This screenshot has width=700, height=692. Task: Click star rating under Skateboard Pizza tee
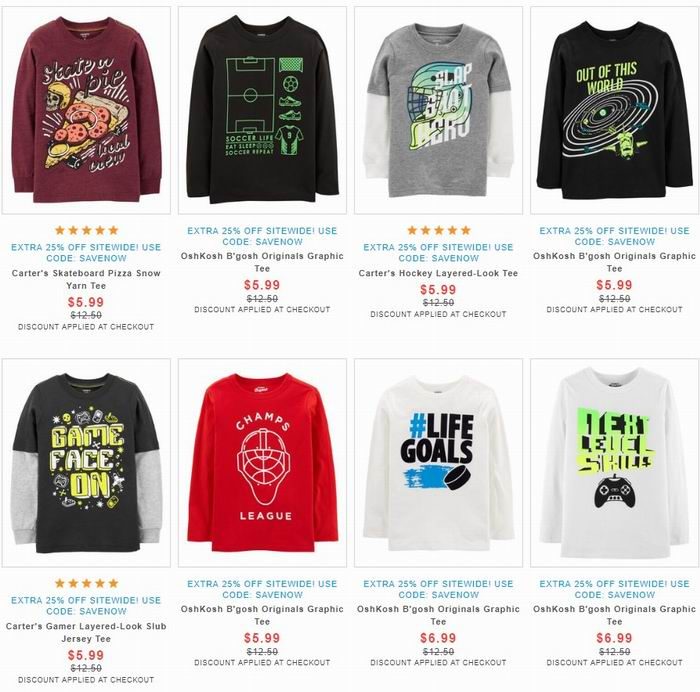click(x=86, y=230)
